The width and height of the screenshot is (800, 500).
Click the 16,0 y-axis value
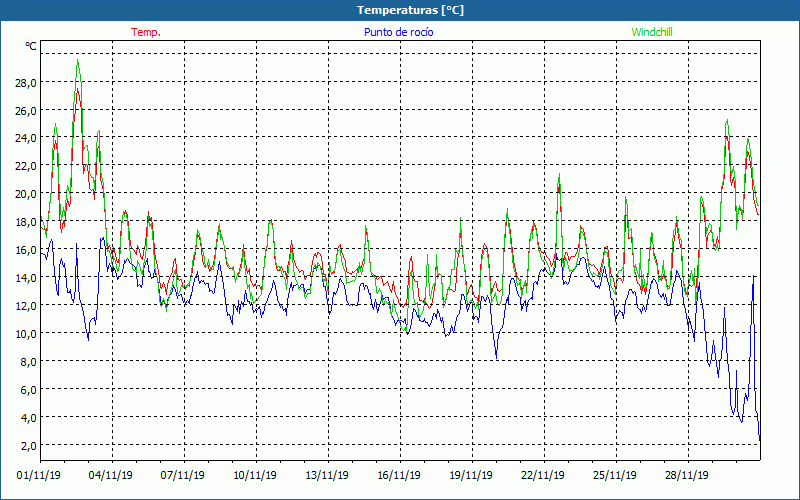coord(26,250)
